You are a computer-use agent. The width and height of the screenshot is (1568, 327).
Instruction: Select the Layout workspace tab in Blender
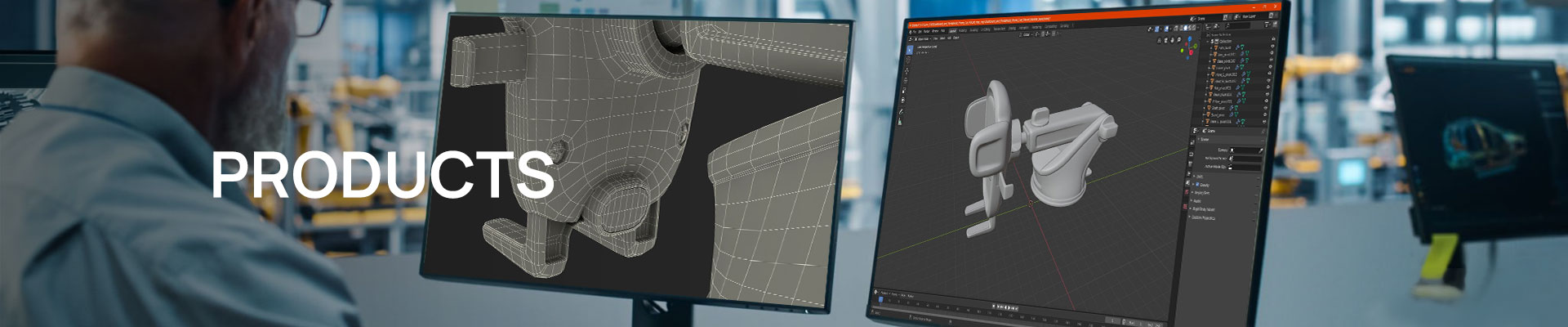pyautogui.click(x=952, y=31)
